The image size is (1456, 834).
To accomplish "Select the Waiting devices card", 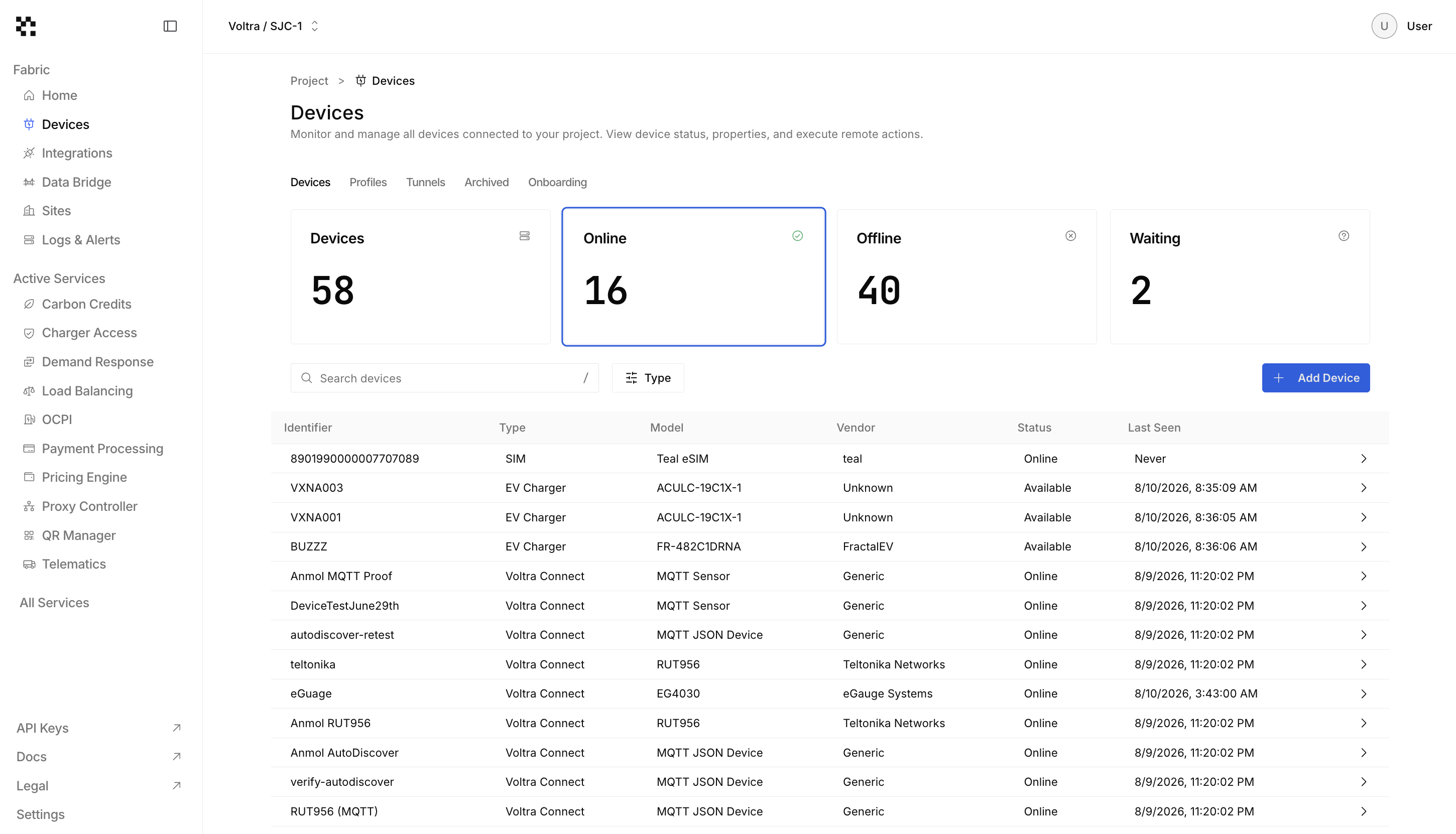I will coord(1240,276).
